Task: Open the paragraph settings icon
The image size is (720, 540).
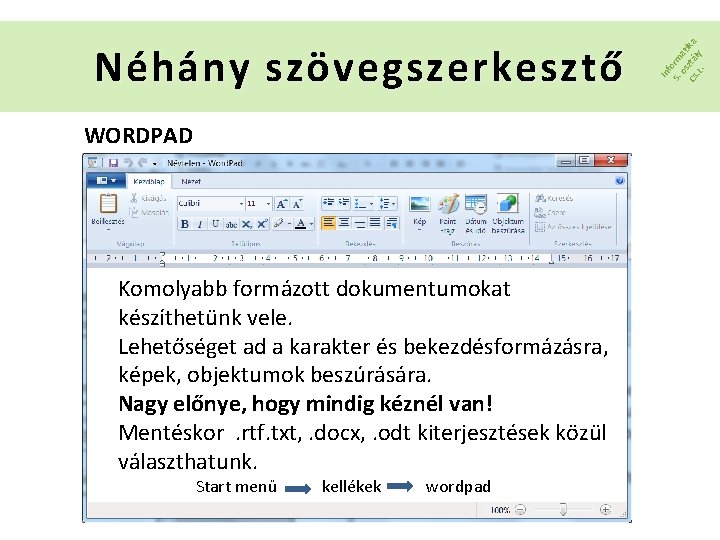Action: coord(392,223)
